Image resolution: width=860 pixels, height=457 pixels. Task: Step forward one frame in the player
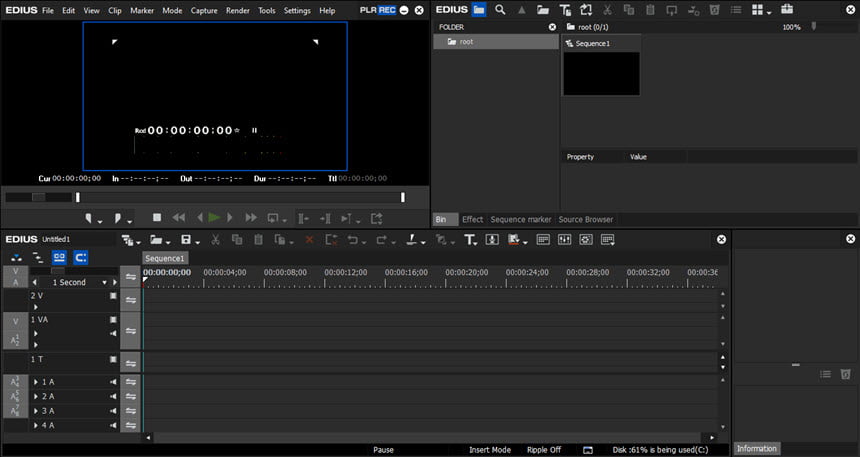pos(230,218)
